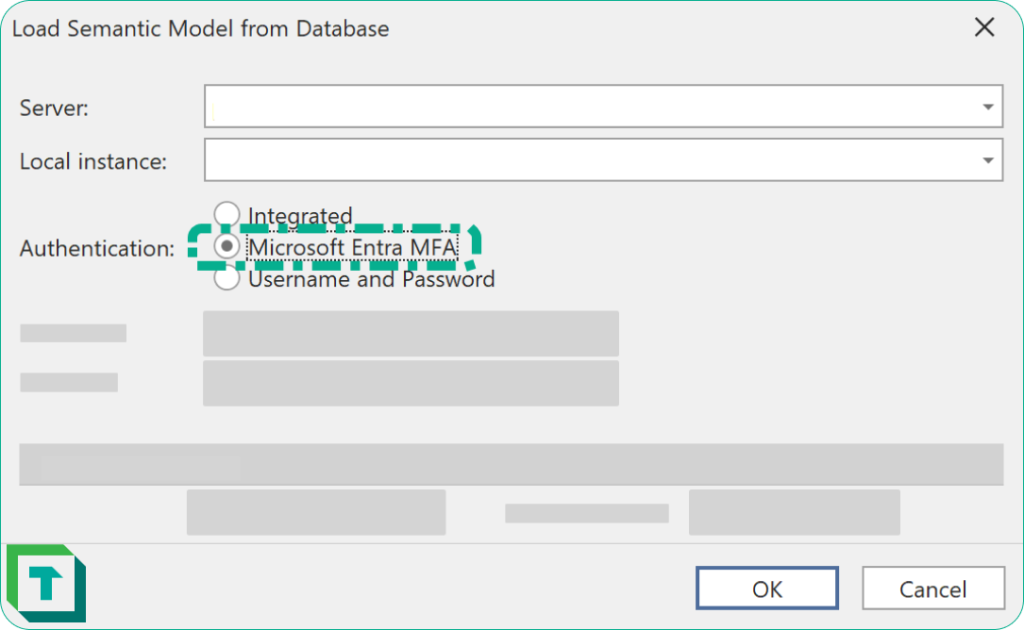
Task: Select Username and Password authentication
Action: (x=227, y=280)
